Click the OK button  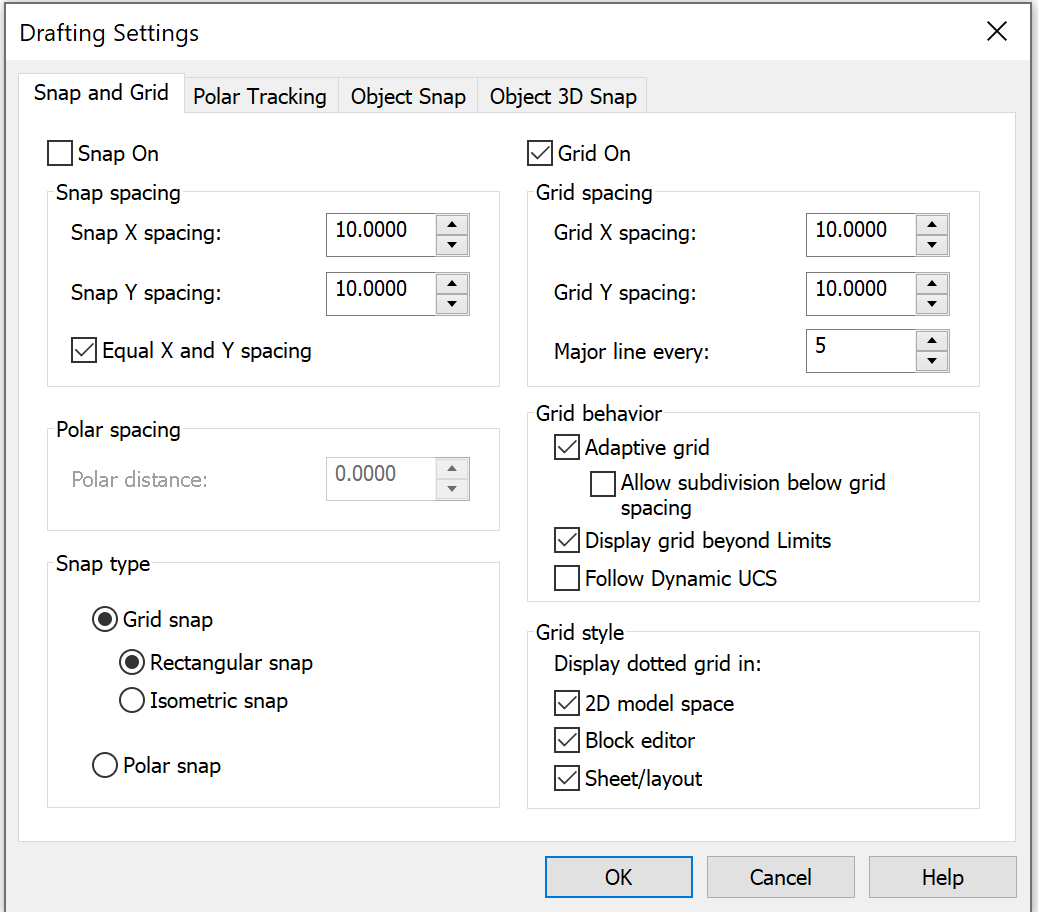[x=618, y=877]
